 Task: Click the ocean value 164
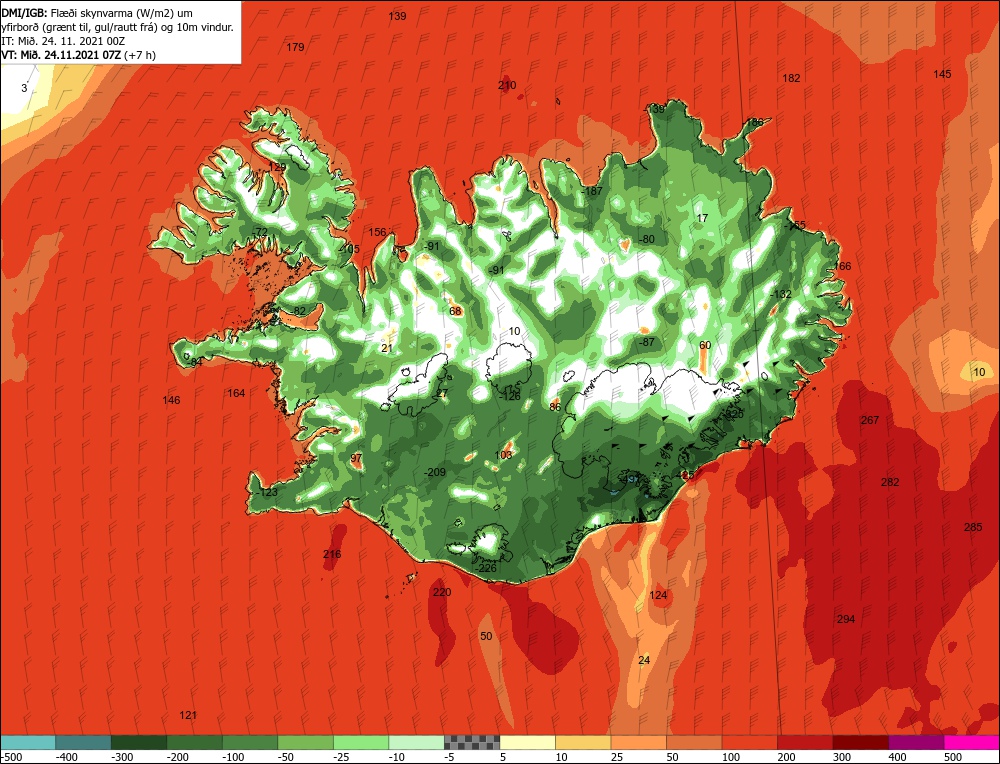(x=236, y=393)
